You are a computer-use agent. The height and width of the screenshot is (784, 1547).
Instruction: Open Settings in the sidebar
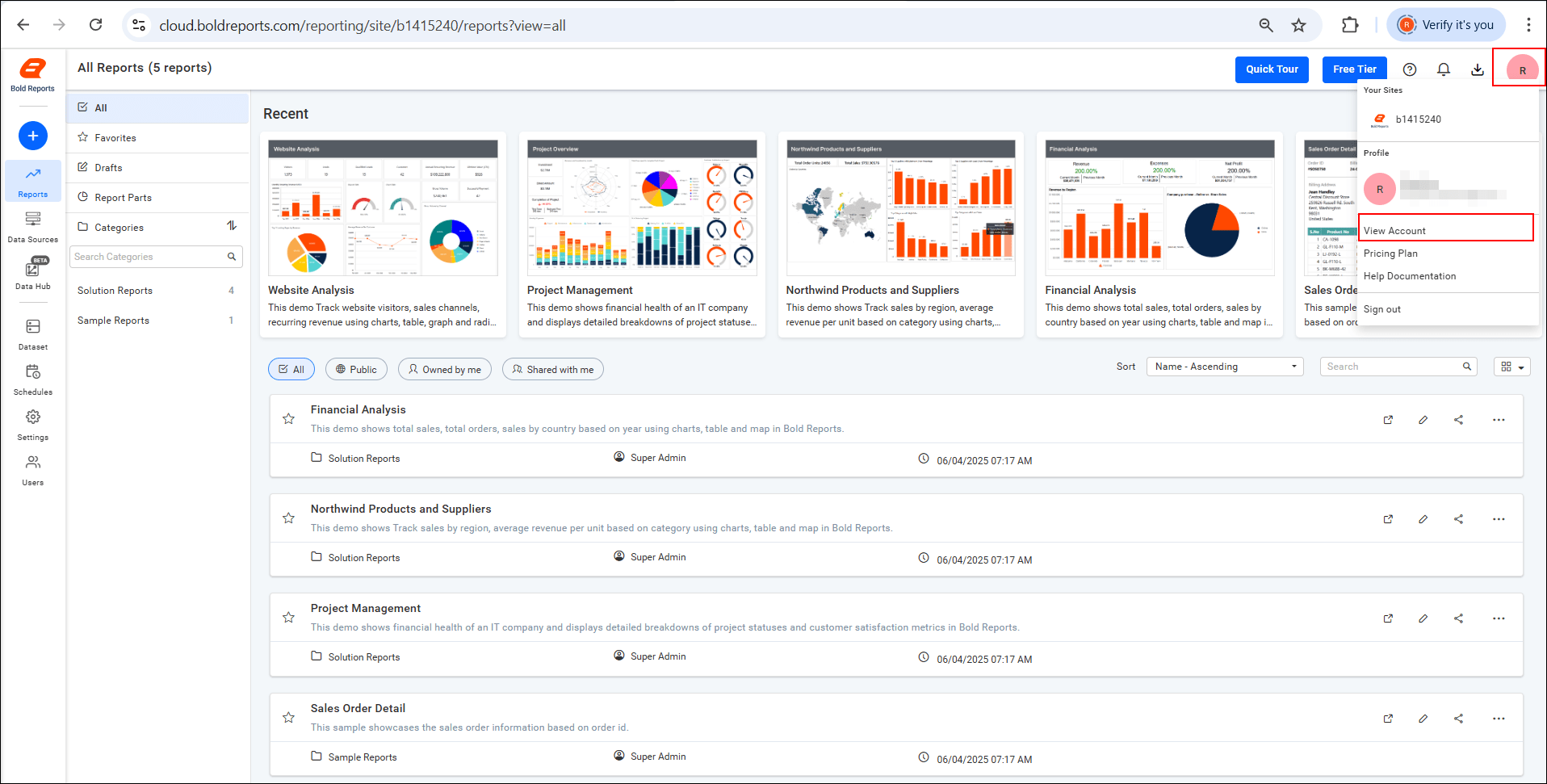point(33,425)
